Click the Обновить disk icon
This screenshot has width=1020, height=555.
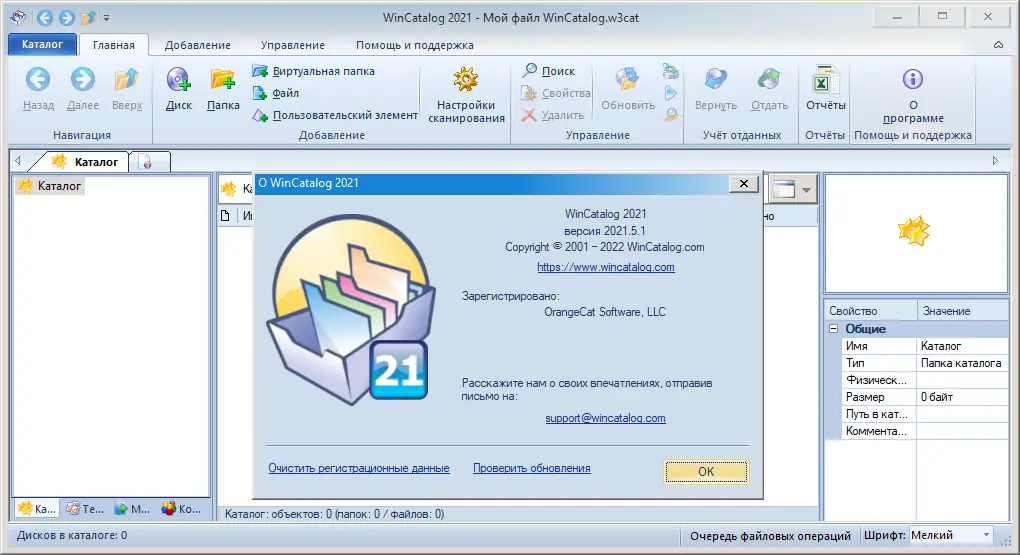pyautogui.click(x=627, y=79)
